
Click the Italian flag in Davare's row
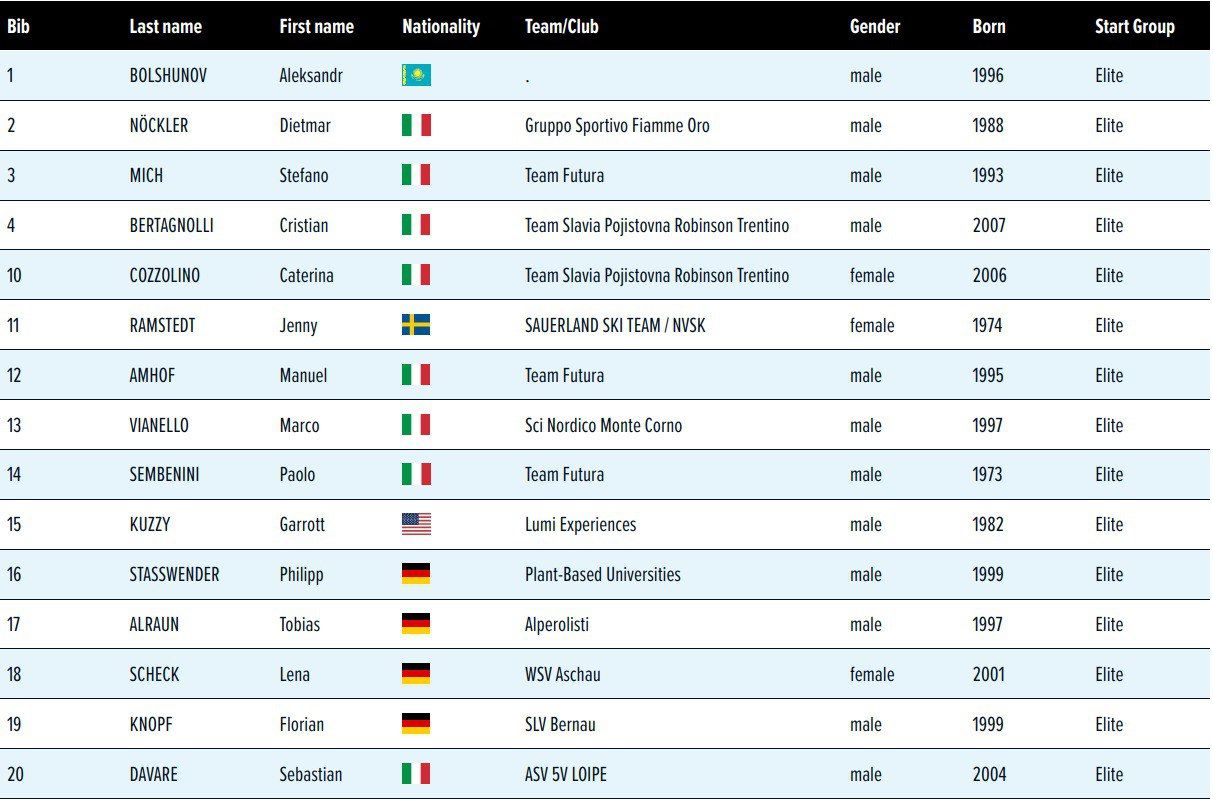pos(416,774)
